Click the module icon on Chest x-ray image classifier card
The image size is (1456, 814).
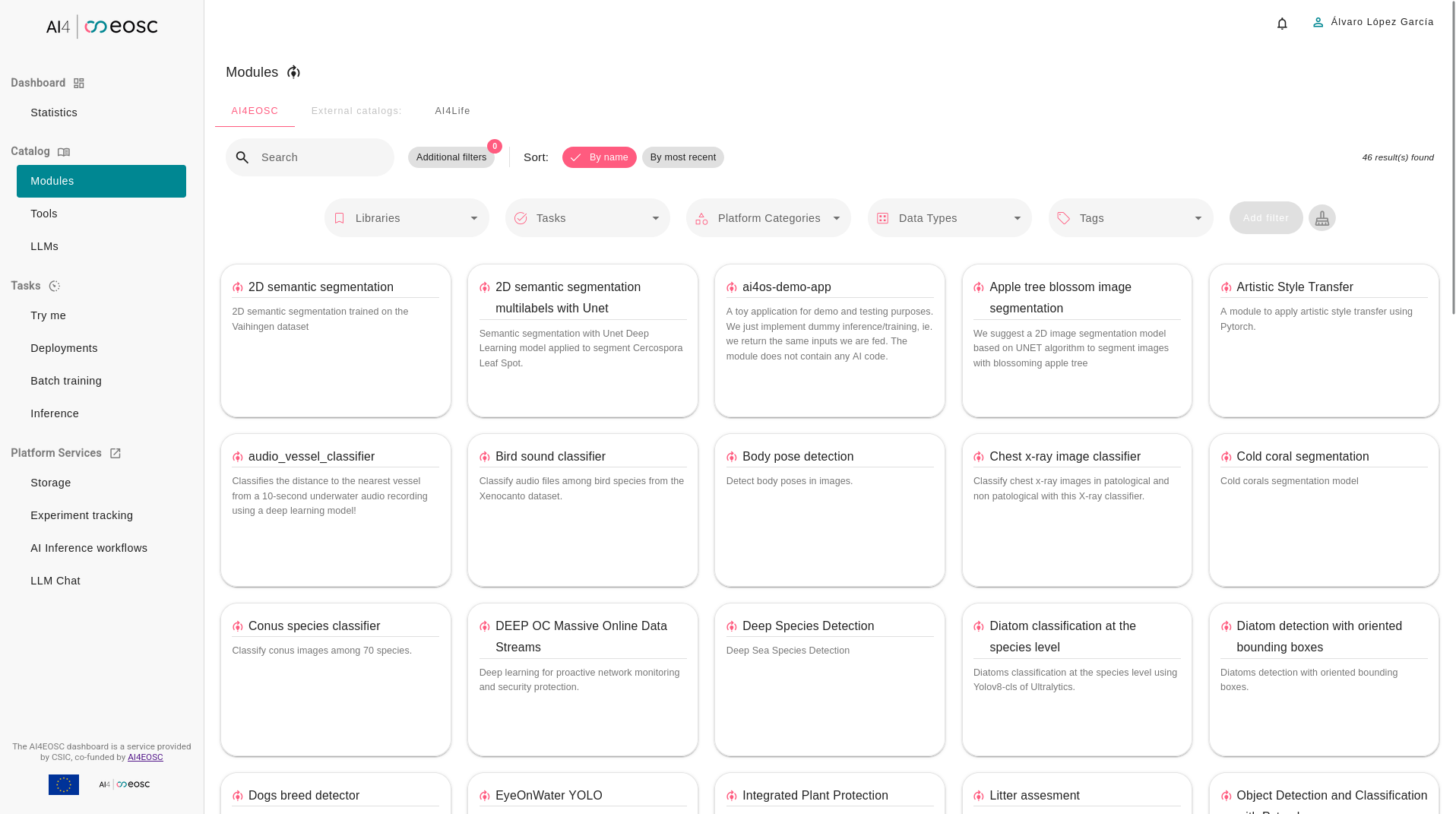pyautogui.click(x=979, y=457)
